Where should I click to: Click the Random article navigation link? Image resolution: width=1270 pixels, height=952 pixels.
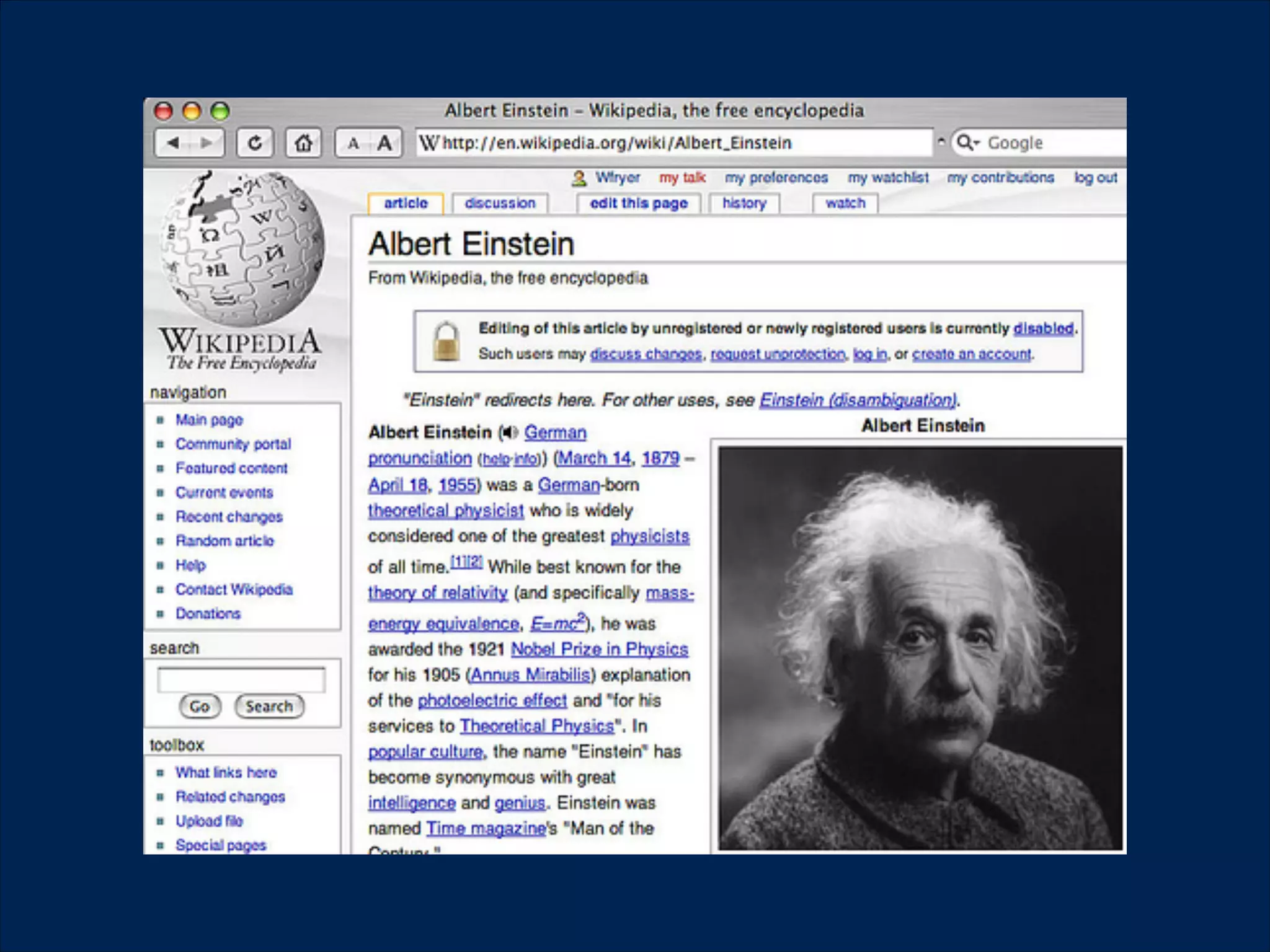pos(224,540)
